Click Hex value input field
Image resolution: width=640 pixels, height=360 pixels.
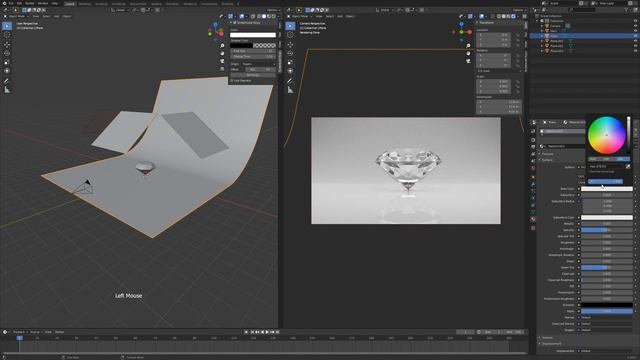pyautogui.click(x=606, y=167)
